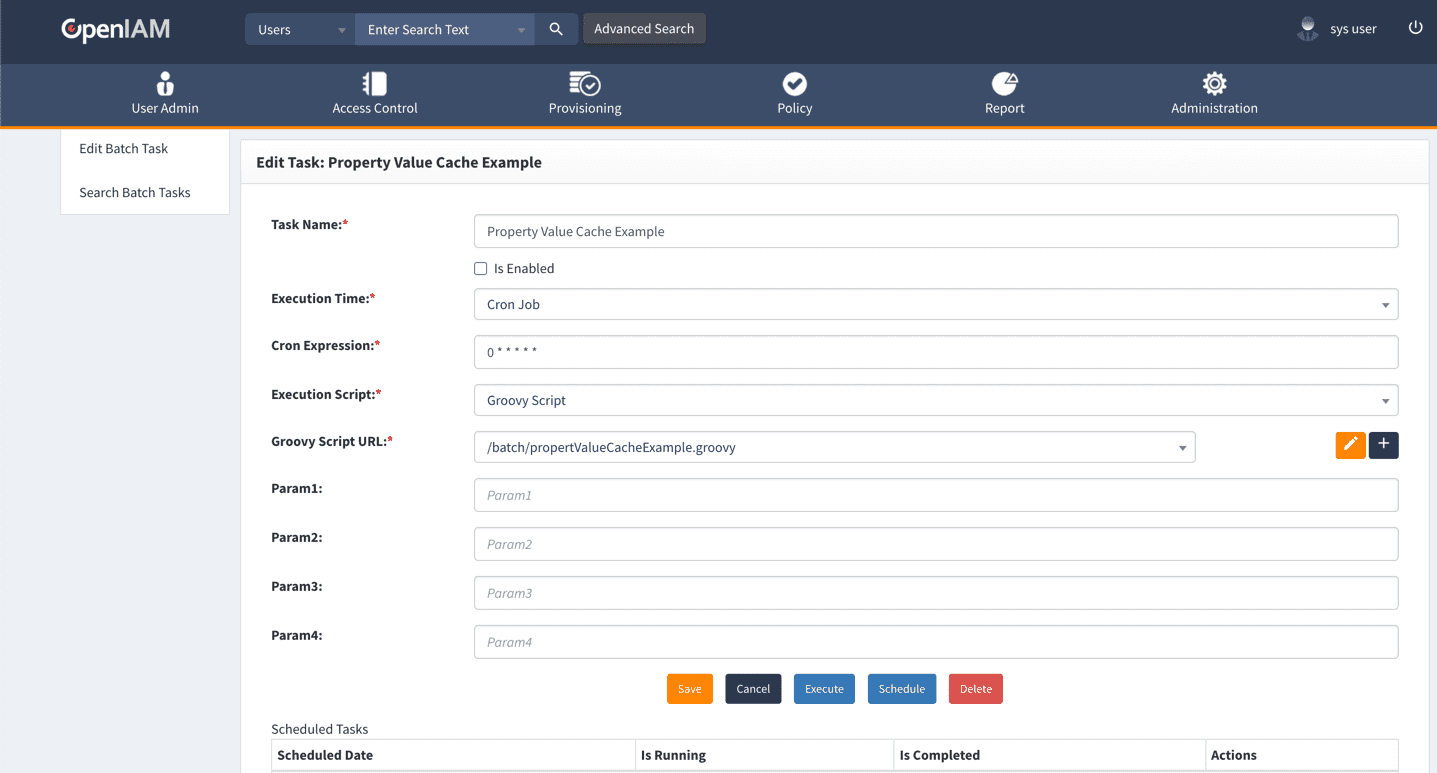
Task: Click the red Delete button
Action: [976, 689]
